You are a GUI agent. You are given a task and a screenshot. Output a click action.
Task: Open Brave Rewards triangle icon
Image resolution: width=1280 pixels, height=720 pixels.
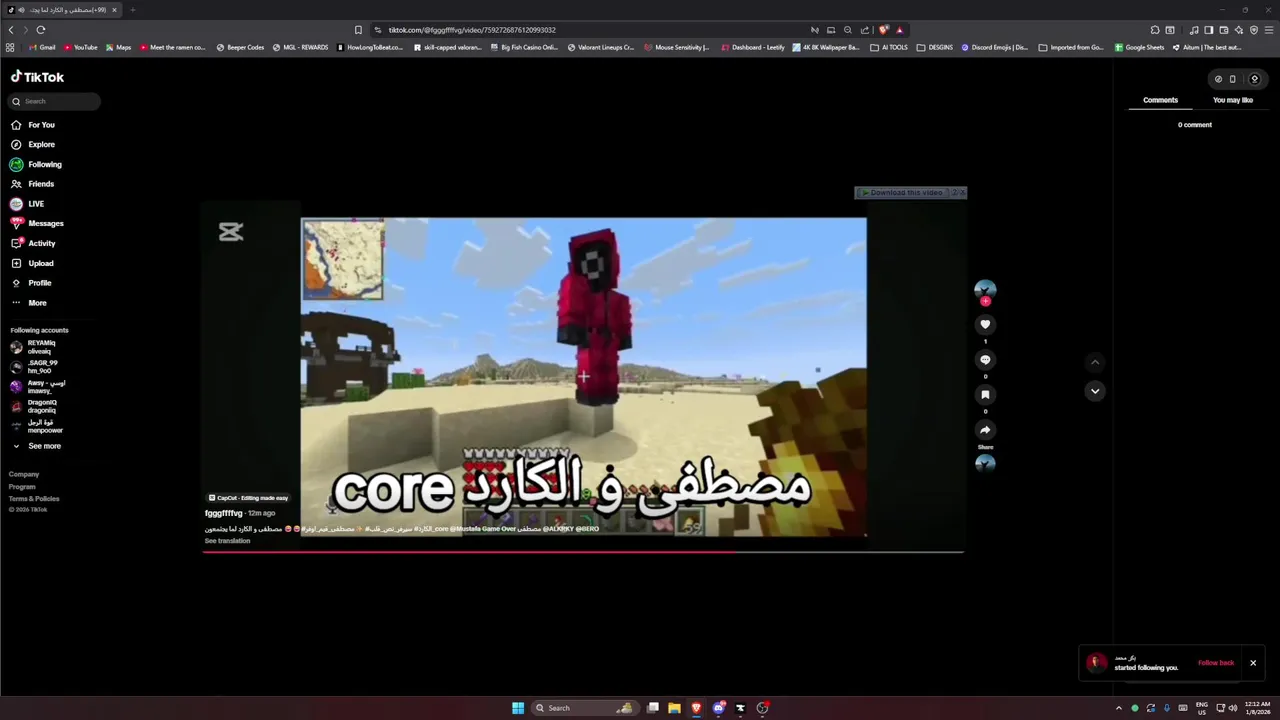click(899, 30)
